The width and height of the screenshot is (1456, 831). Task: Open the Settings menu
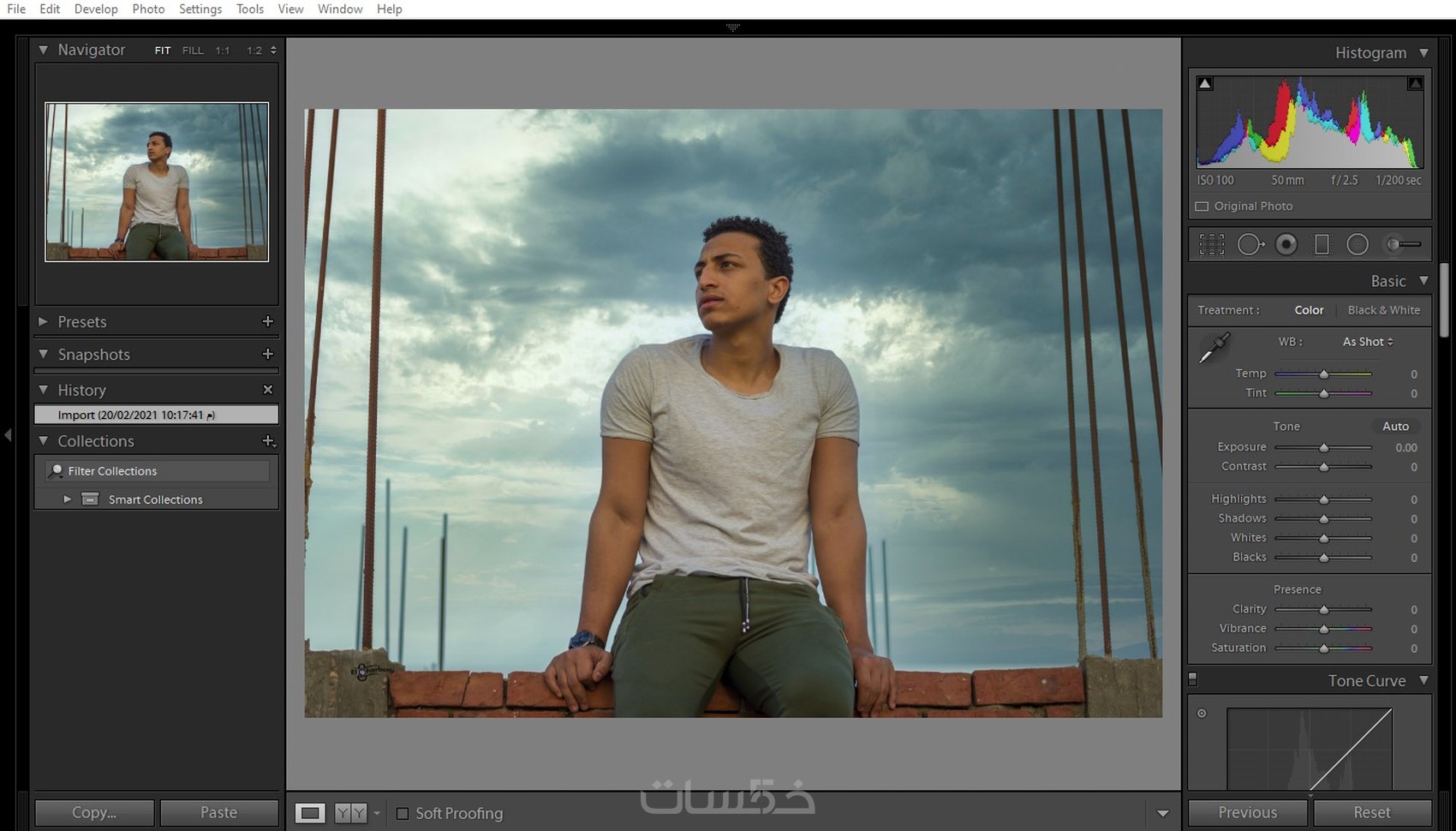coord(200,9)
